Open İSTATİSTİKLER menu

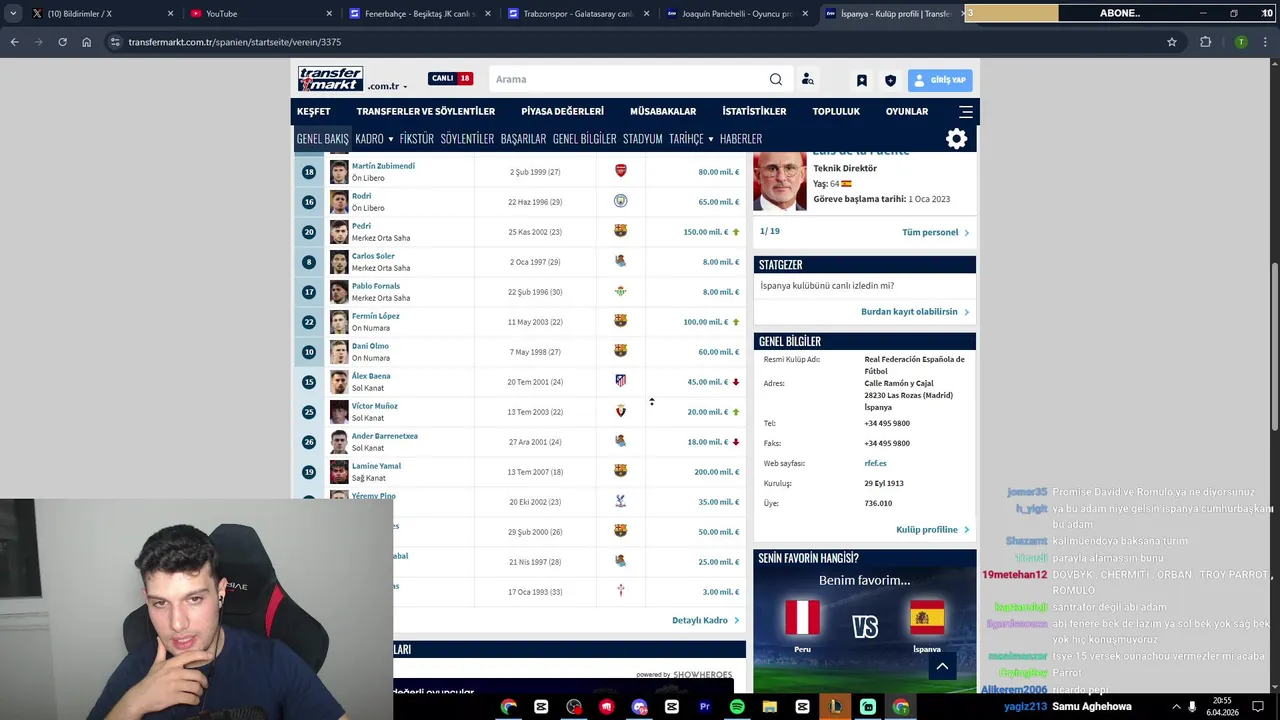pyautogui.click(x=754, y=111)
